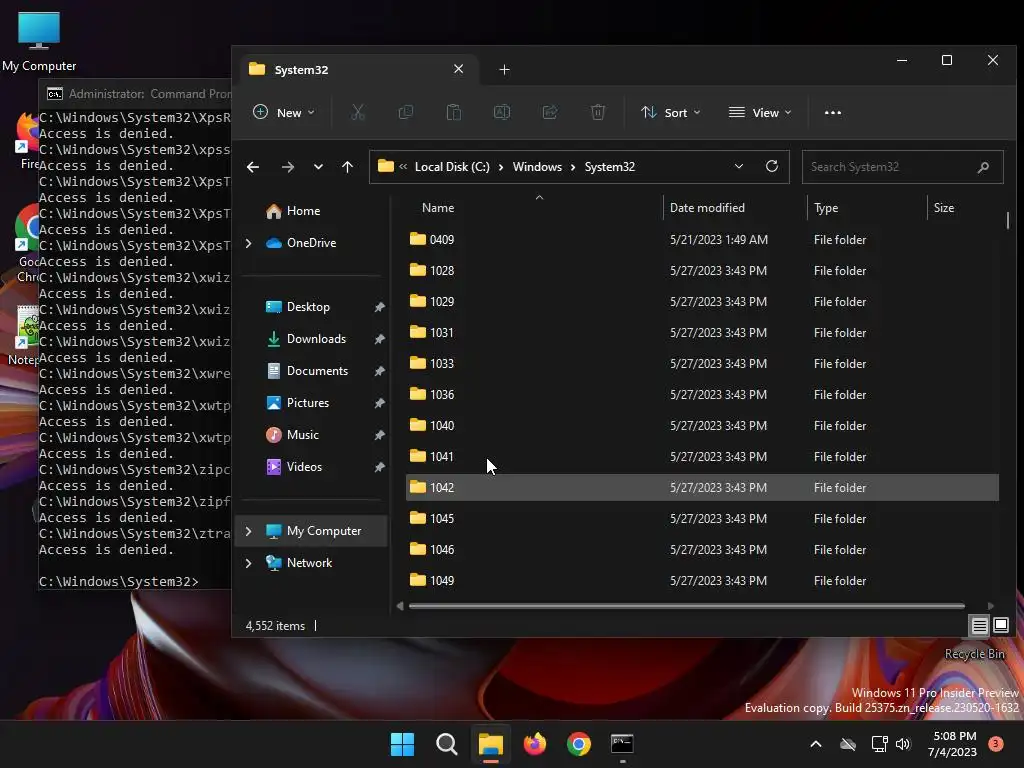Open the clock showing 5:08 PM

tap(953, 744)
